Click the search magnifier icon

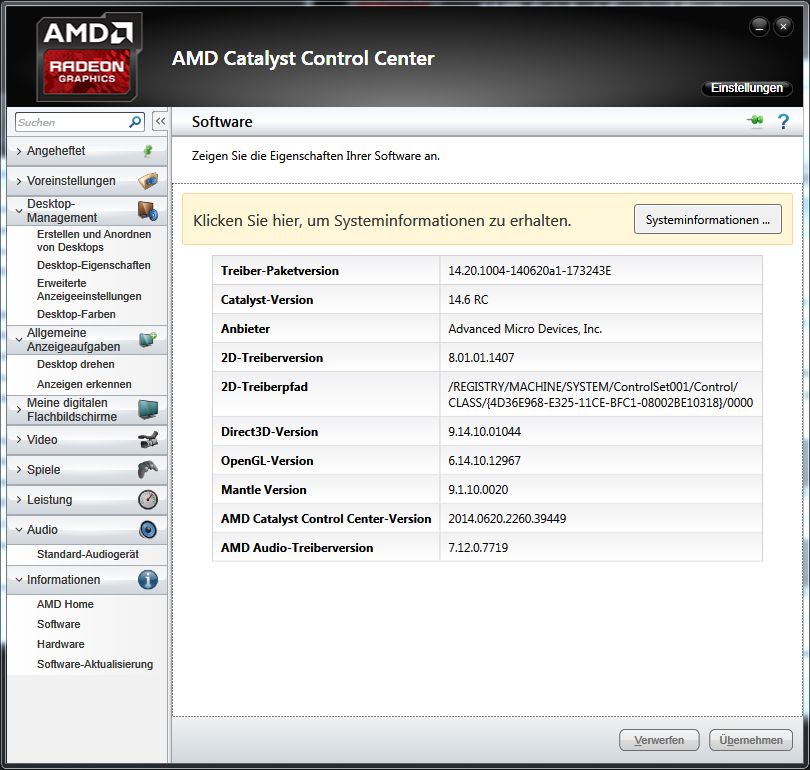pyautogui.click(x=135, y=122)
